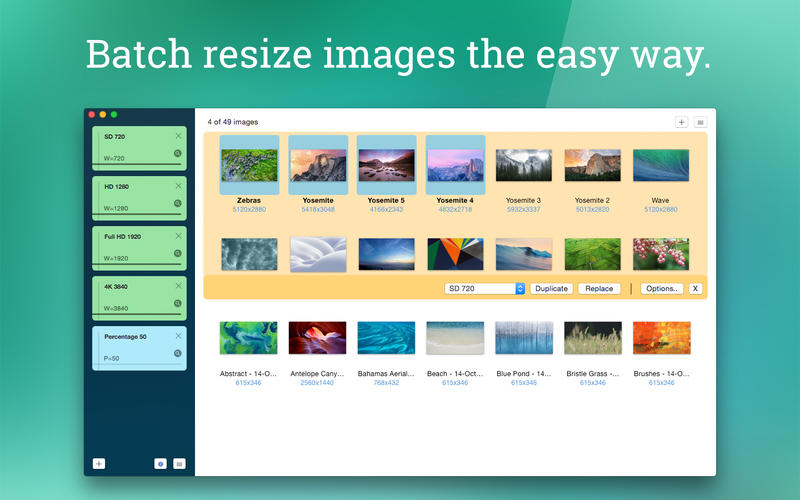Close the selection action bar with X
The height and width of the screenshot is (500, 800).
tap(695, 288)
